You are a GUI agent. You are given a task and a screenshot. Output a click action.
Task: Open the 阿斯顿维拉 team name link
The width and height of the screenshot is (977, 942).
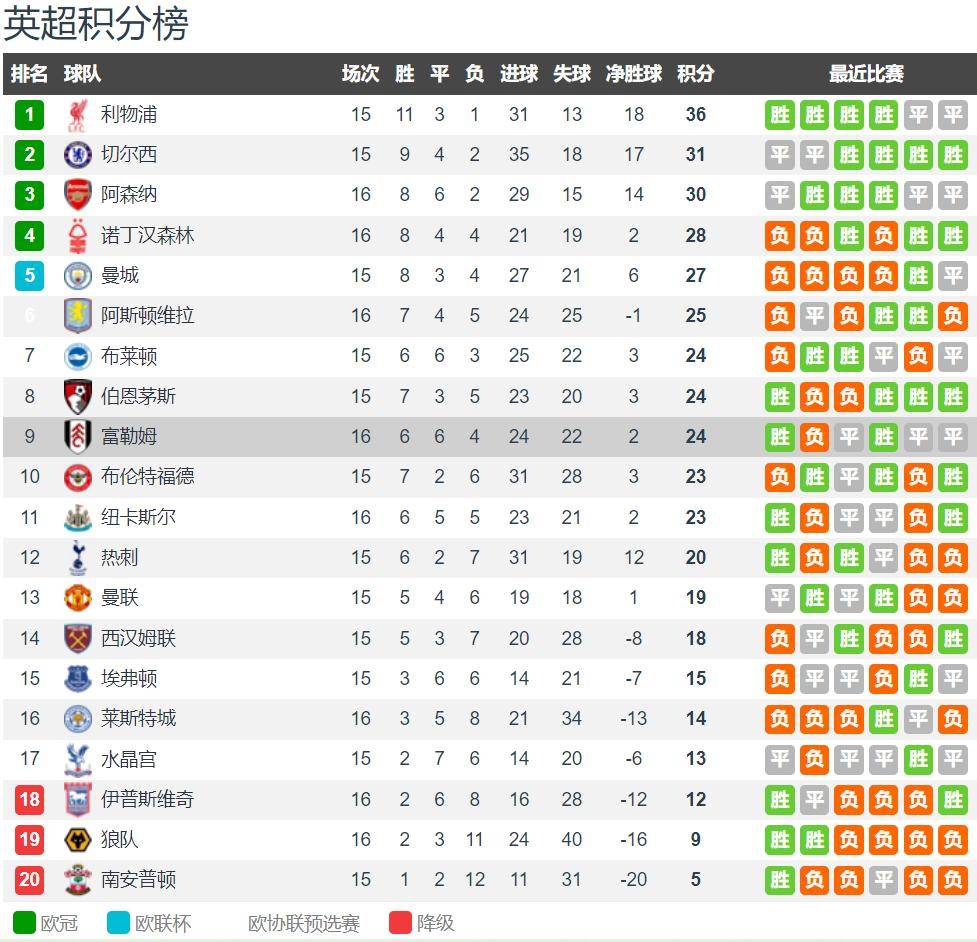click(x=148, y=315)
